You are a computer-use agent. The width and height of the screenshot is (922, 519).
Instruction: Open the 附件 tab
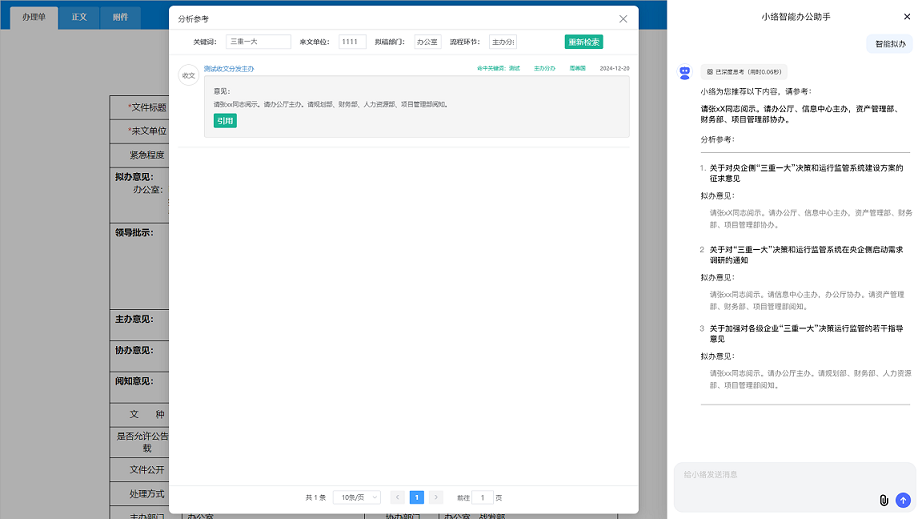(120, 17)
